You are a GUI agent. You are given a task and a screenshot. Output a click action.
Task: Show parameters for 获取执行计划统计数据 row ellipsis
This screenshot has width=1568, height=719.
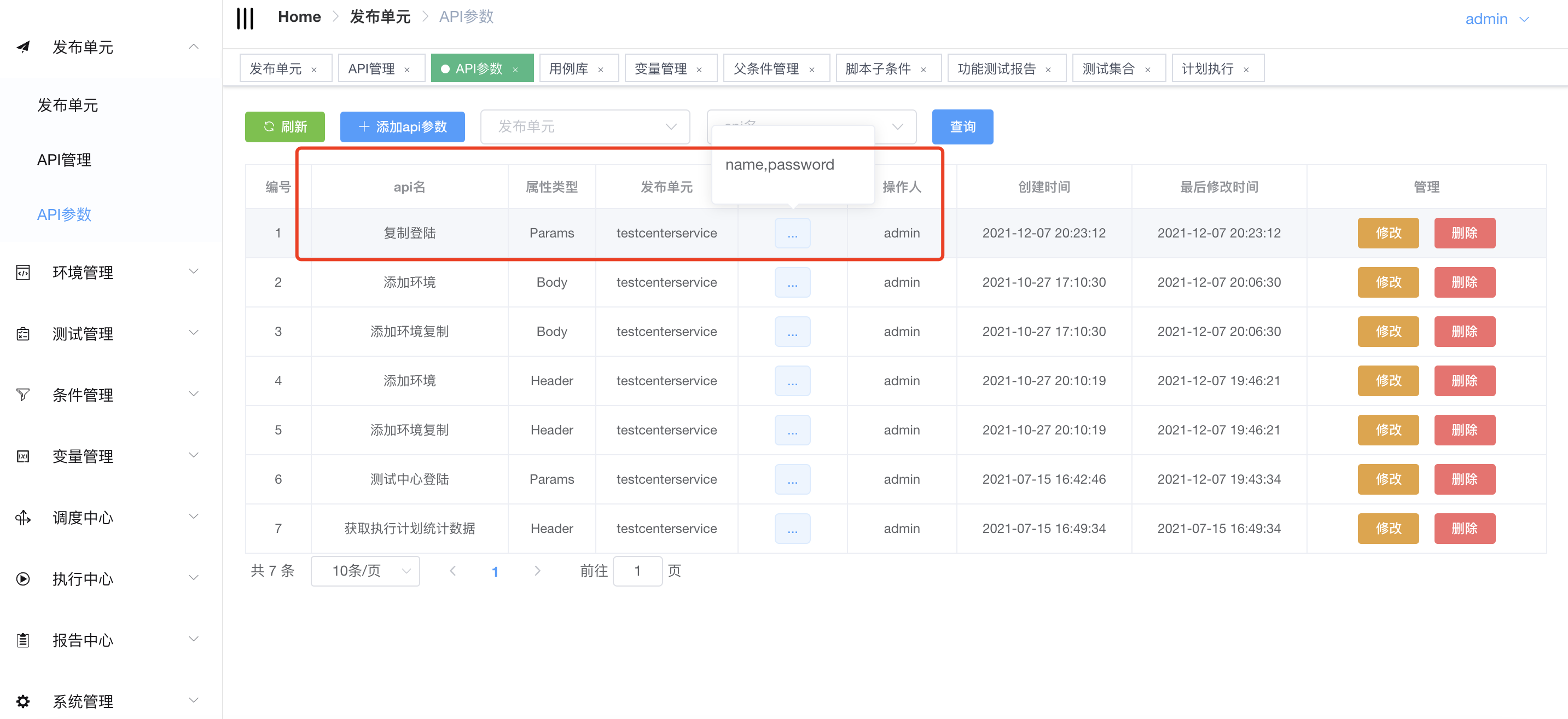pyautogui.click(x=793, y=529)
